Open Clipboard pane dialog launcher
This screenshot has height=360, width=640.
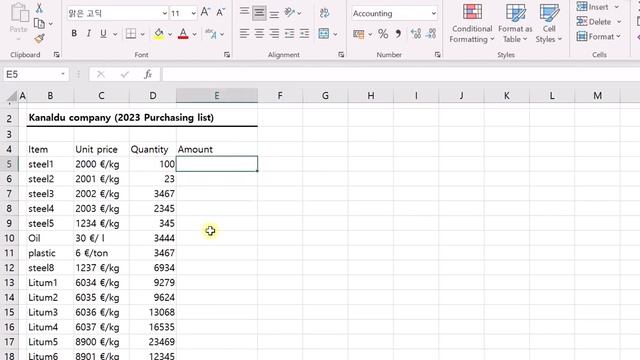tap(56, 55)
